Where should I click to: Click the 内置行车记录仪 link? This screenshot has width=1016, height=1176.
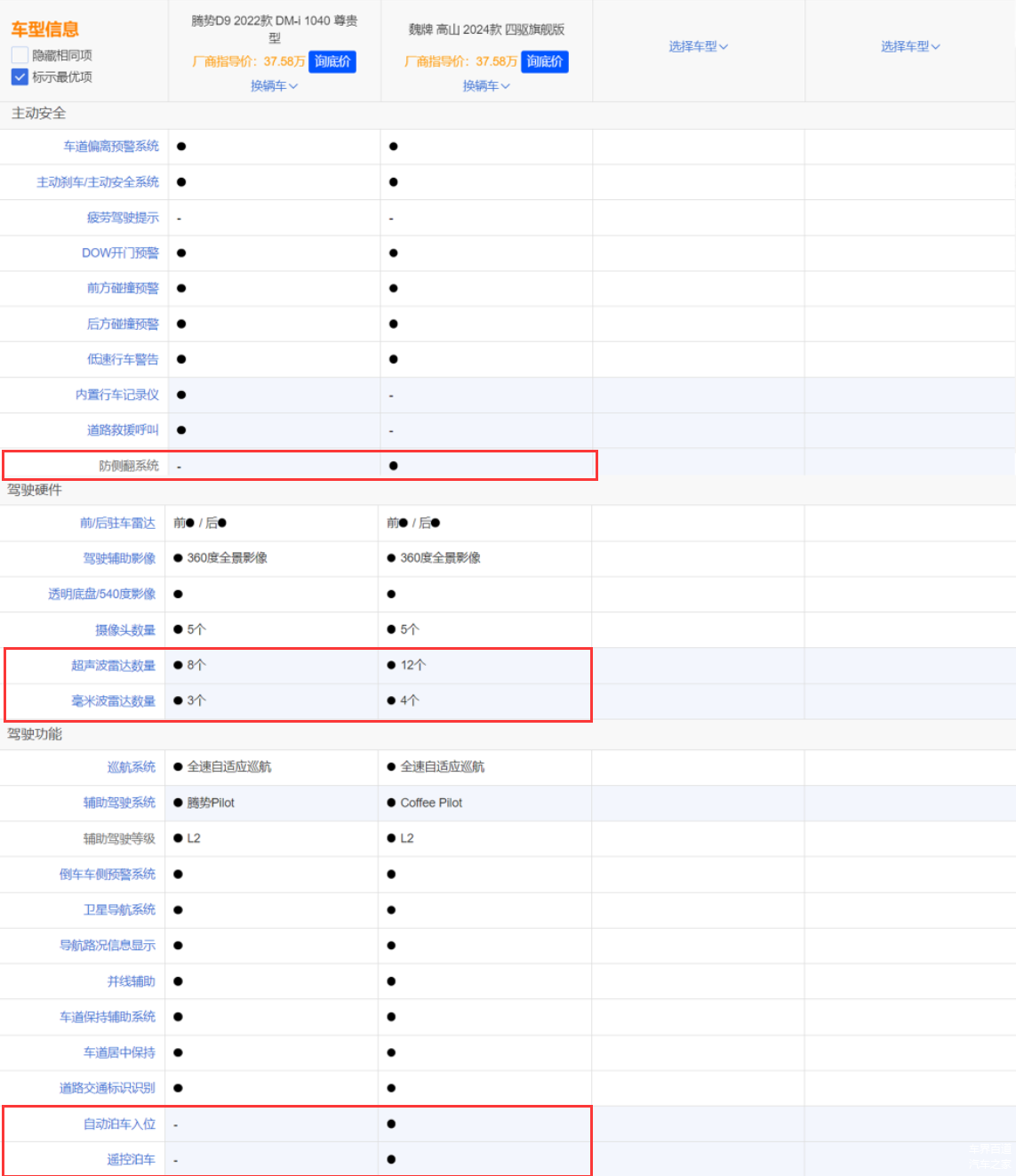[117, 395]
